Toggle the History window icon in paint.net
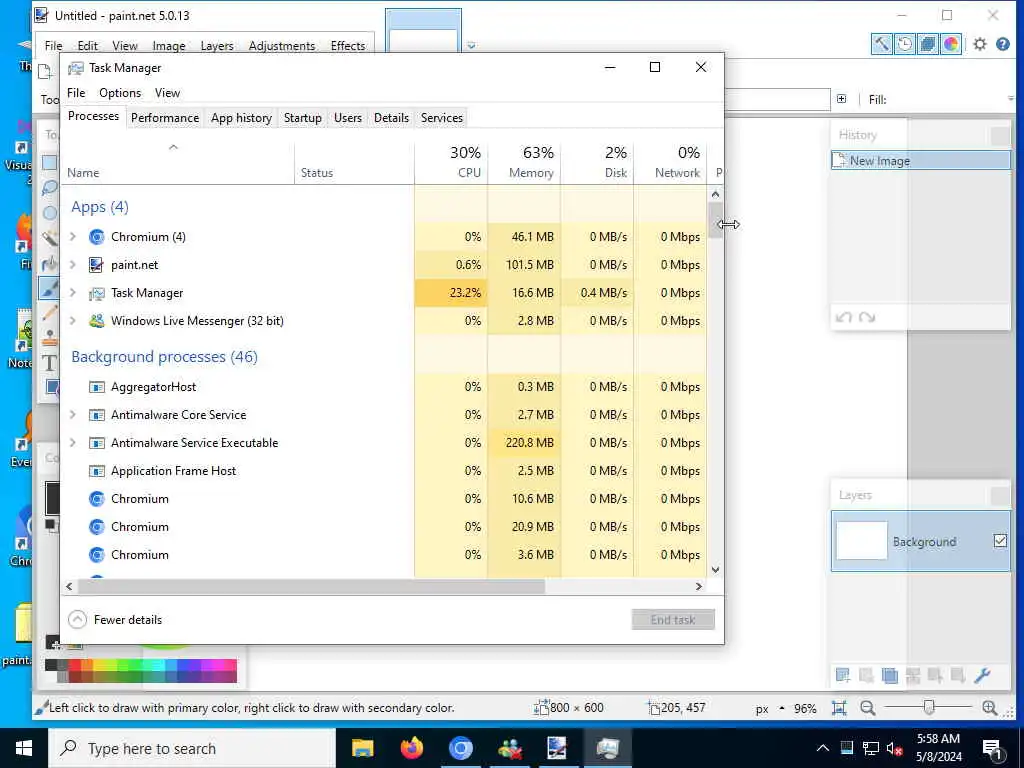This screenshot has height=768, width=1024. pos(905,44)
